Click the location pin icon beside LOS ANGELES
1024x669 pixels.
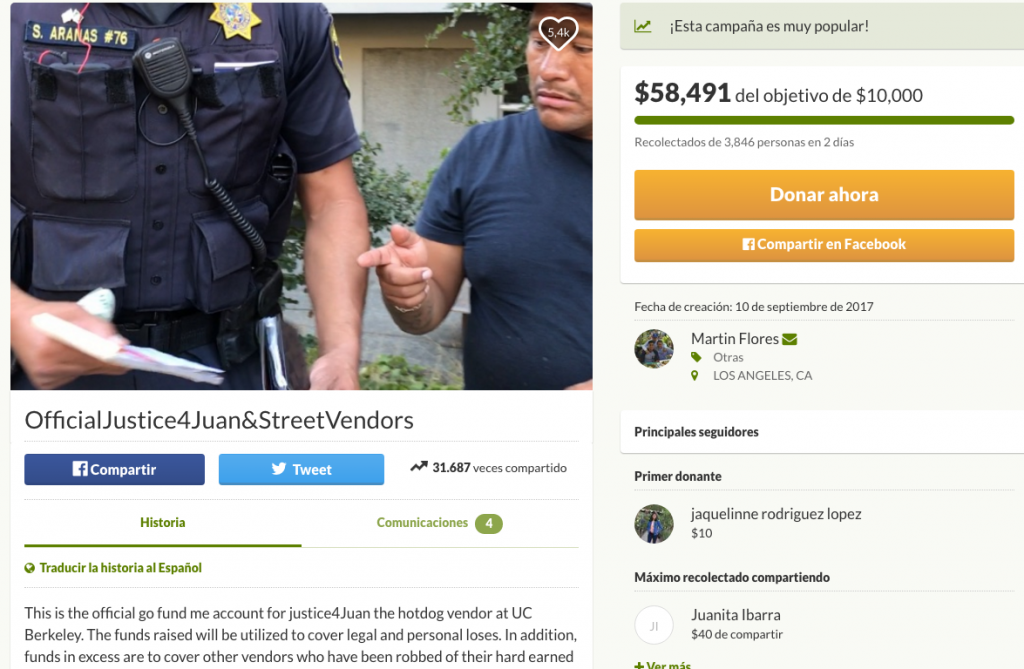pos(695,376)
